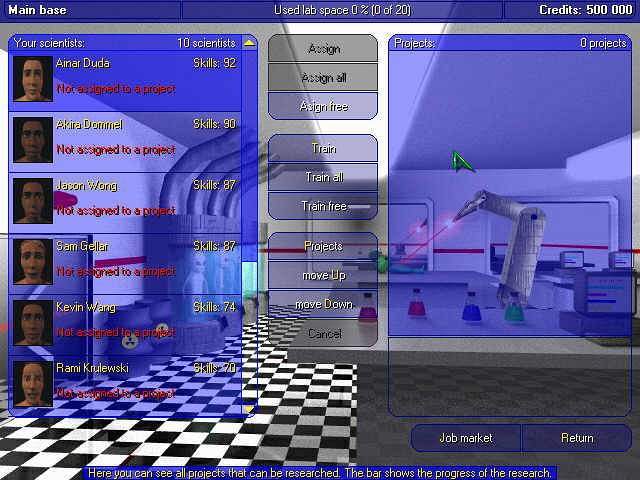Screen dimensions: 640x480
Task: Click the Projects panel header
Action: (x=415, y=43)
